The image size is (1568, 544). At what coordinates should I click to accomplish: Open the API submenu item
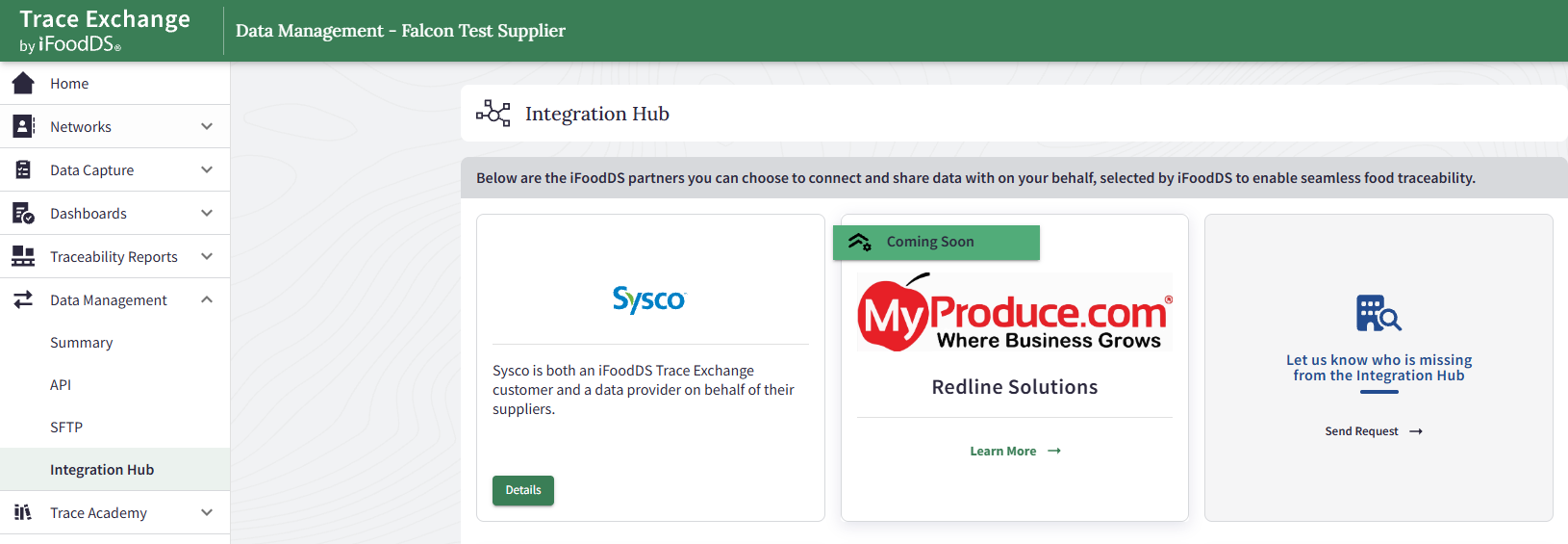point(114,385)
